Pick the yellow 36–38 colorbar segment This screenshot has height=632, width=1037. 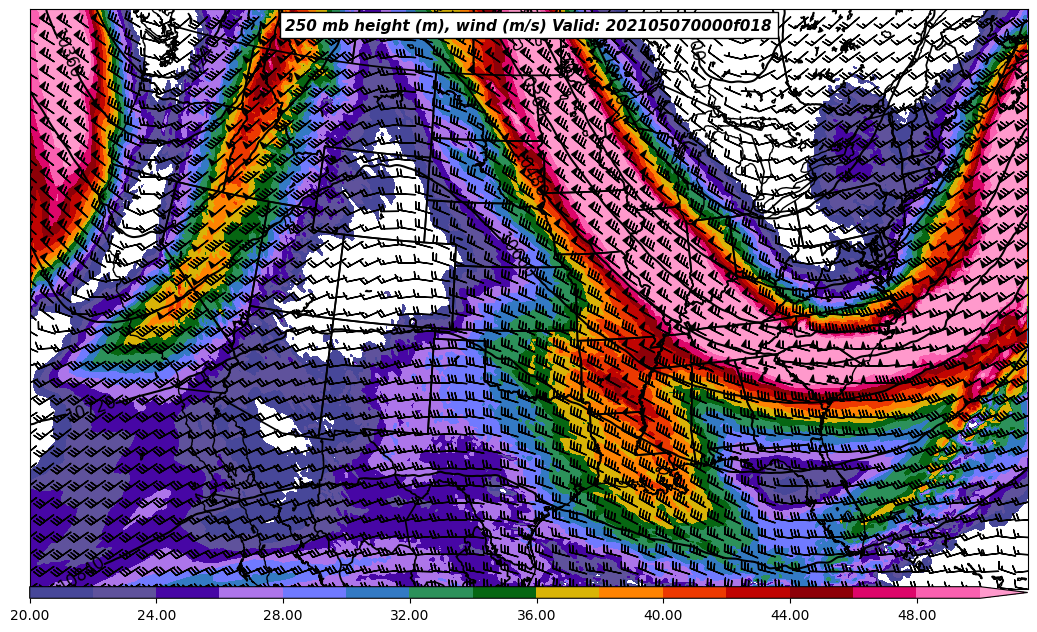coord(568,592)
